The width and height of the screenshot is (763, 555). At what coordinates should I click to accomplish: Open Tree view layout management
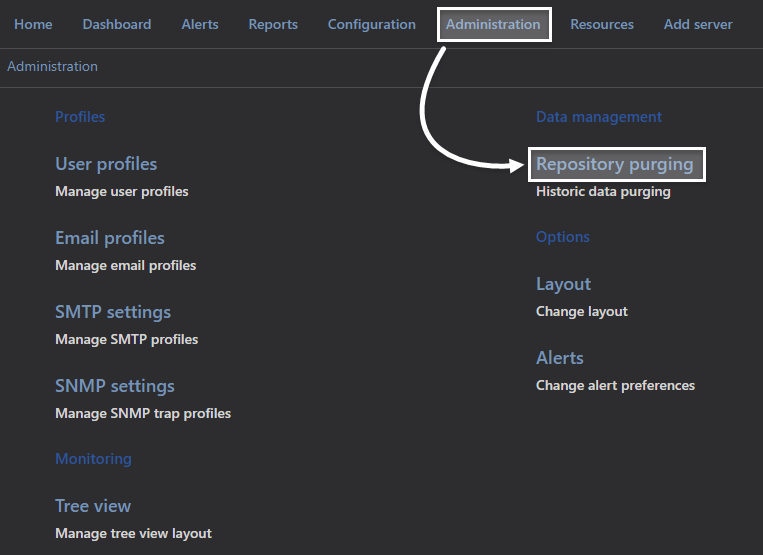coord(93,506)
